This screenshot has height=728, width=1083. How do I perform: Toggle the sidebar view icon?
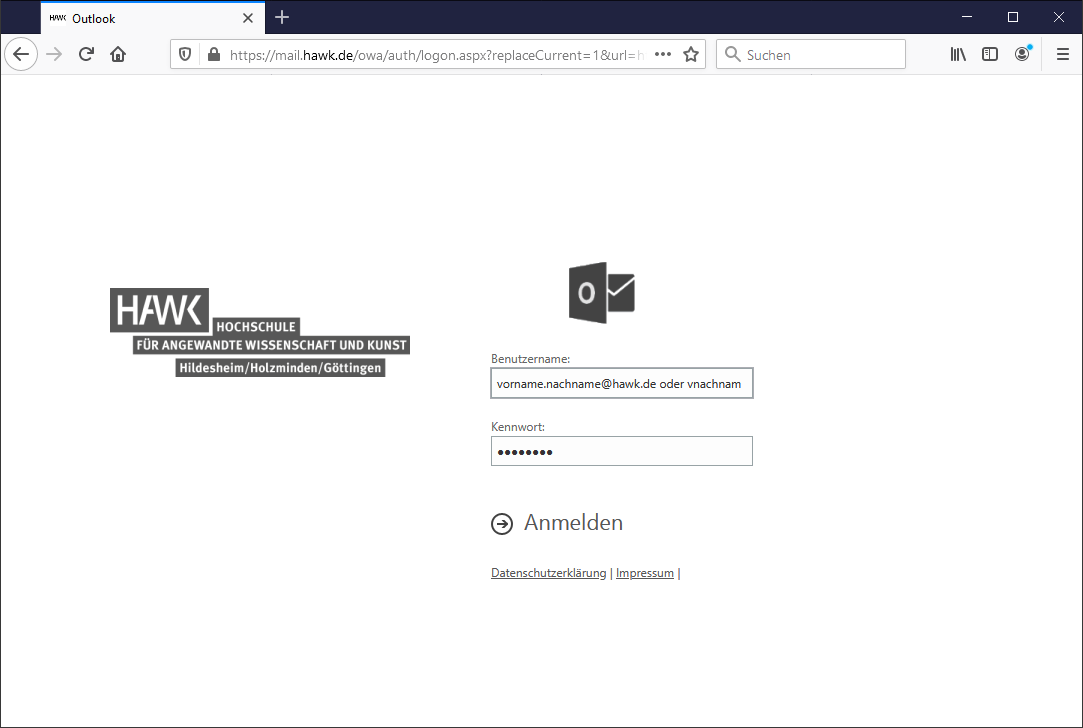[990, 55]
